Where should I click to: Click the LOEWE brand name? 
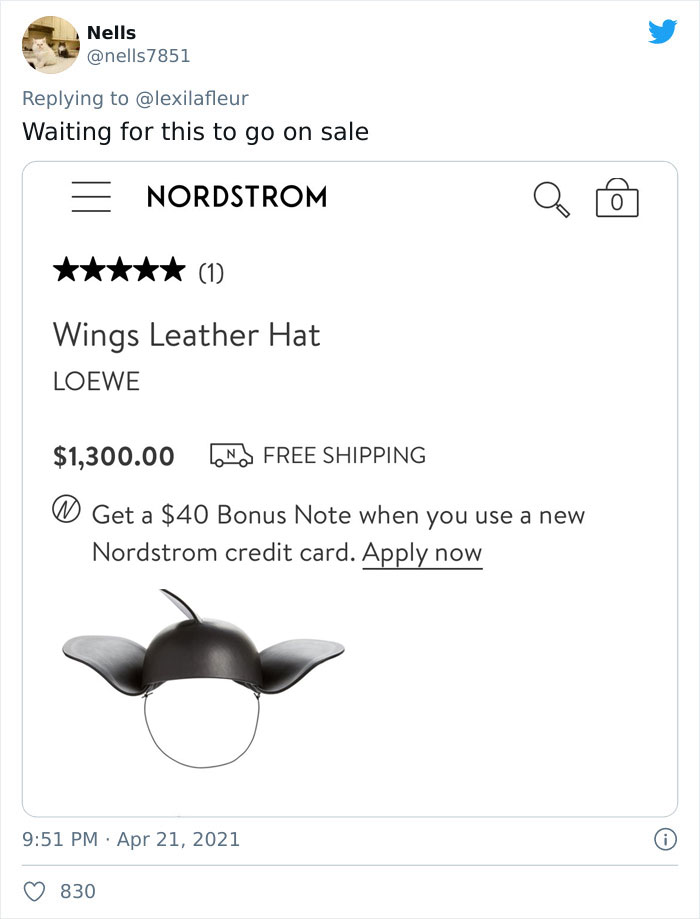coord(97,381)
